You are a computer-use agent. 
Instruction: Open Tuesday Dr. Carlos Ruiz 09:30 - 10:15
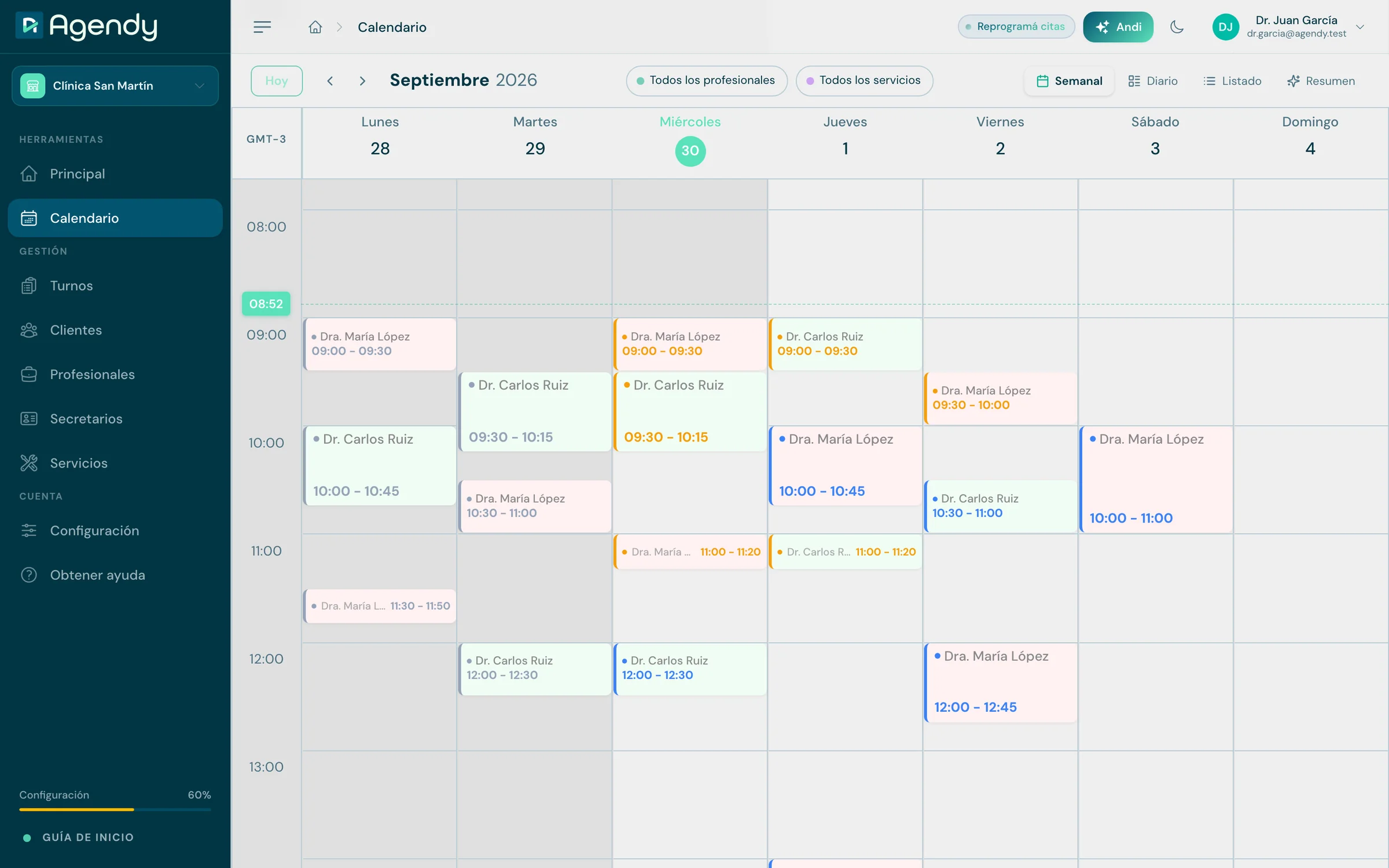click(x=535, y=411)
